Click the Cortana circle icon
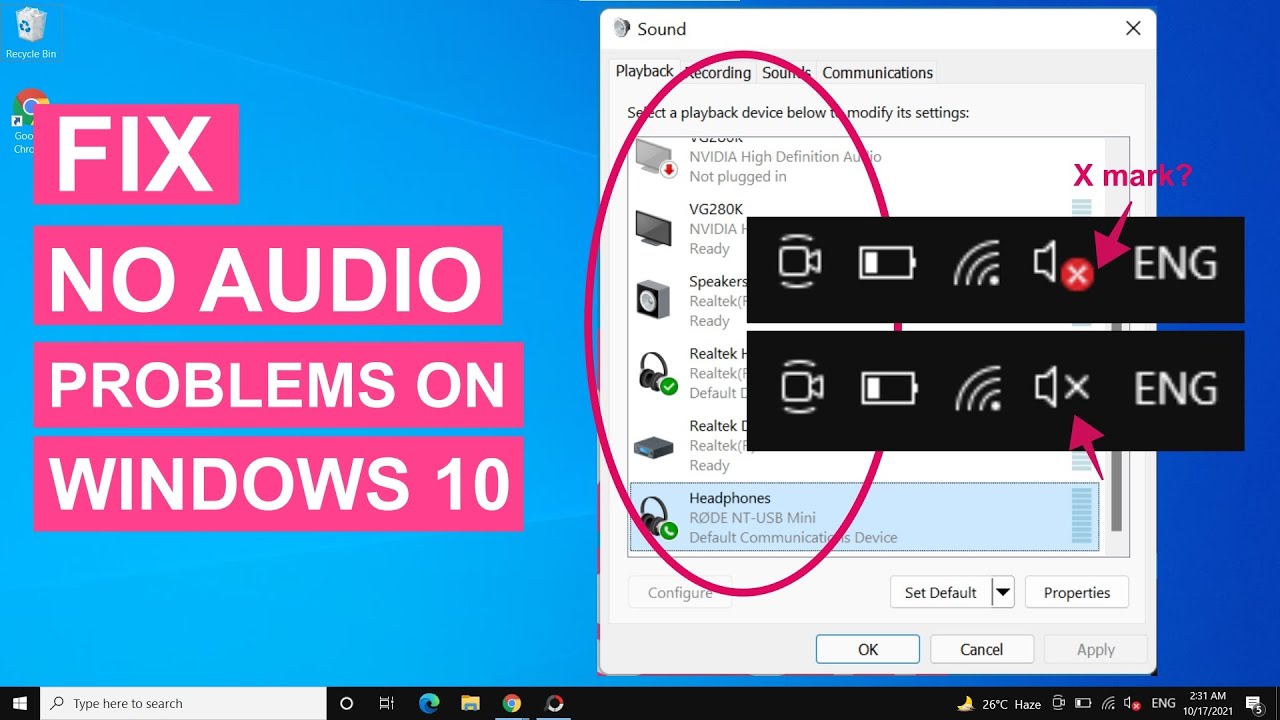1280x720 pixels. click(x=347, y=703)
